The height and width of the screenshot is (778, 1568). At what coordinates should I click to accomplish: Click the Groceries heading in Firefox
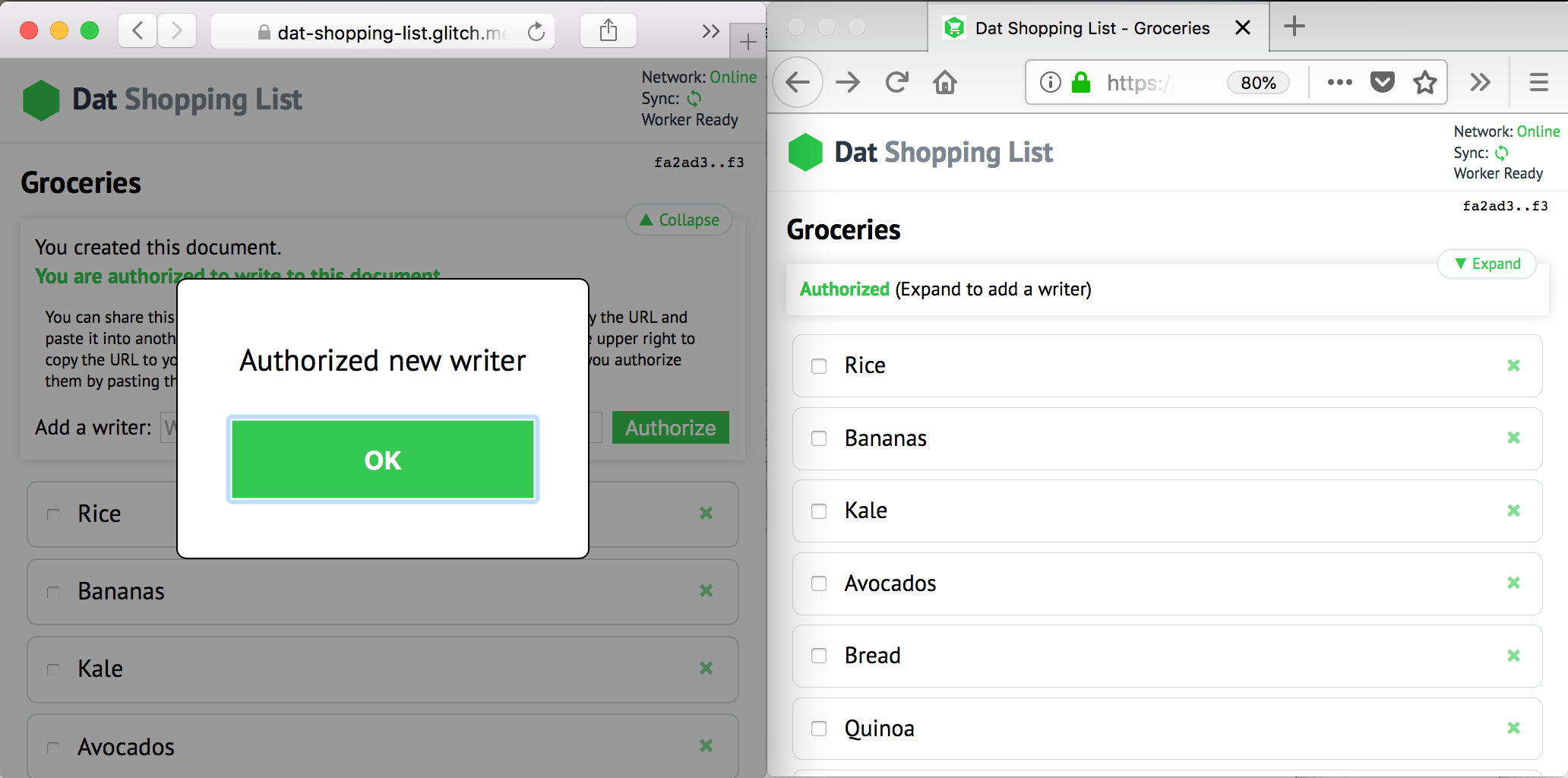click(843, 230)
